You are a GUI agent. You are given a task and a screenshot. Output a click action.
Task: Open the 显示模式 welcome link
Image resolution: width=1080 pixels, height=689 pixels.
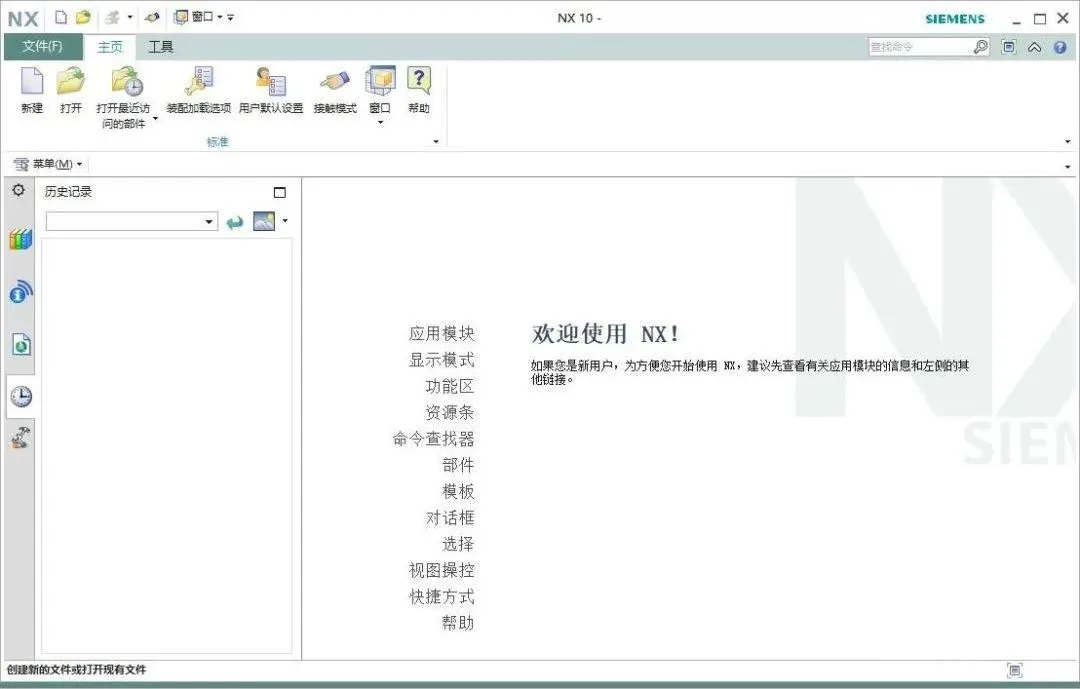pyautogui.click(x=442, y=360)
